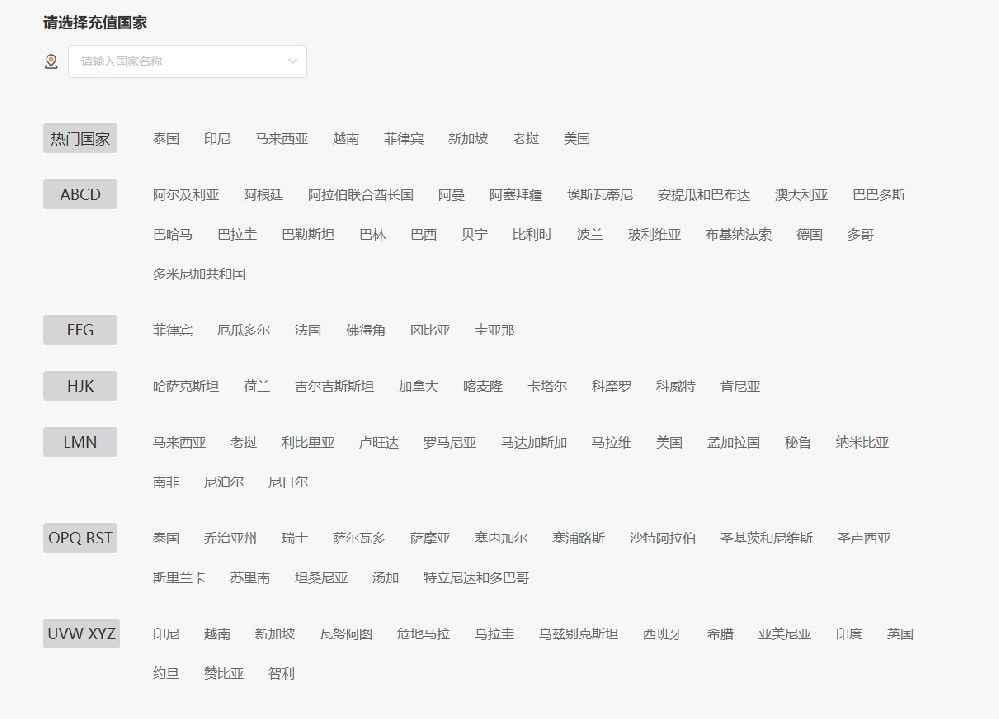Select 荷兰 in the HJK row
999x719 pixels.
tap(257, 386)
